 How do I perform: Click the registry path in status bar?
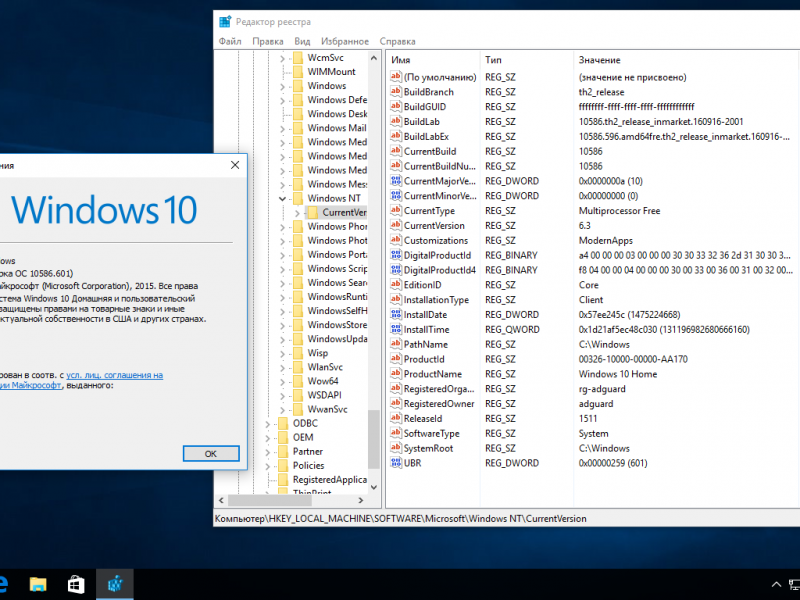click(x=401, y=519)
